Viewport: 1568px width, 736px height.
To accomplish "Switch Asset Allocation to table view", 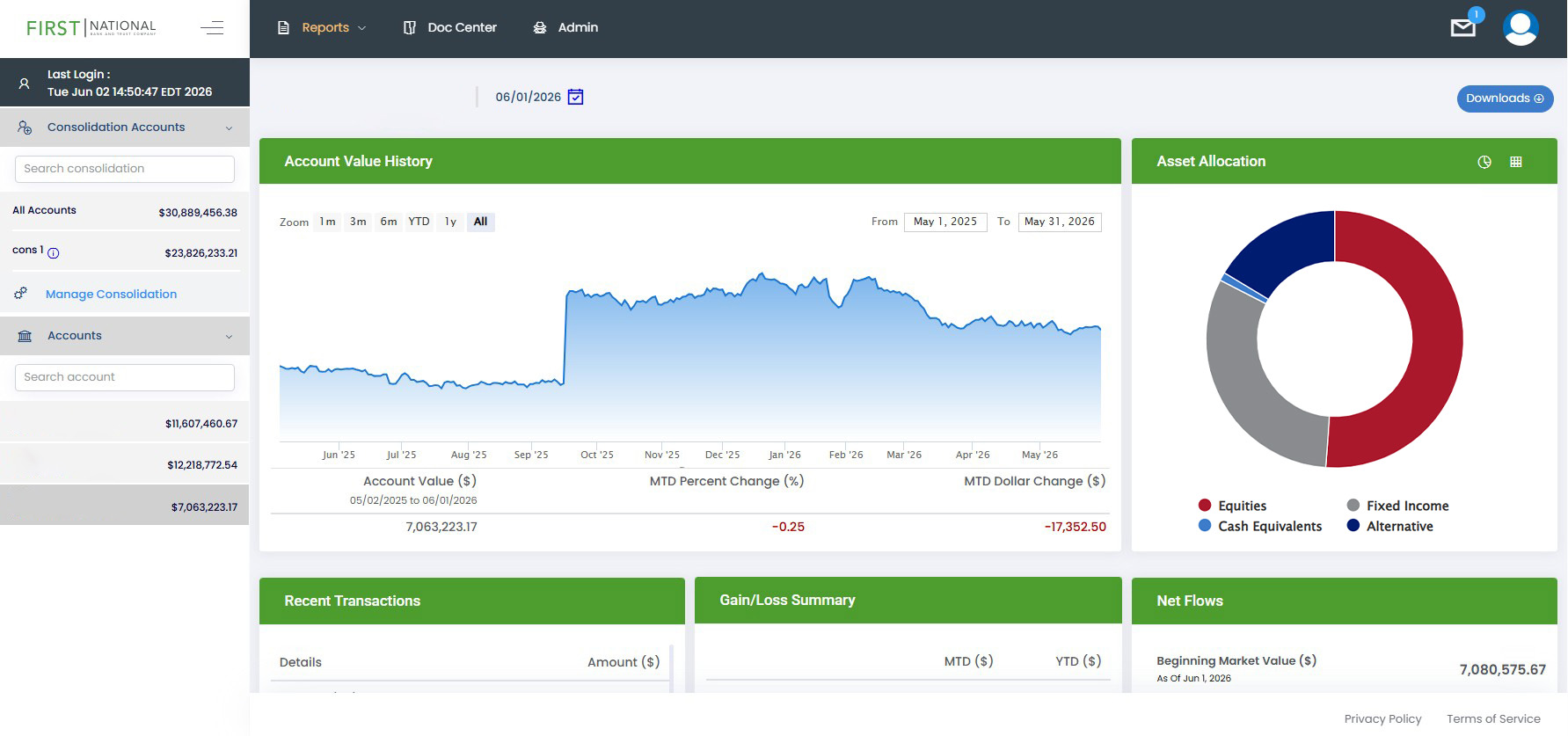I will (1516, 162).
